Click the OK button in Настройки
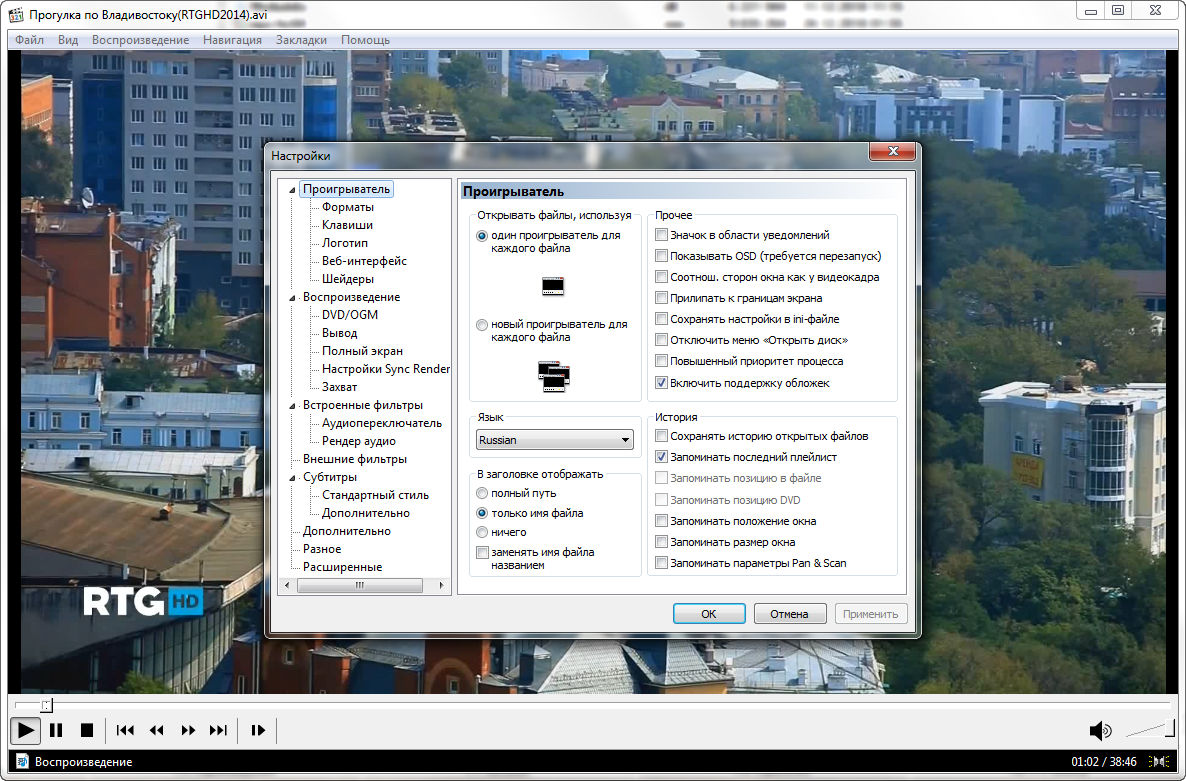1186x781 pixels. coord(708,614)
